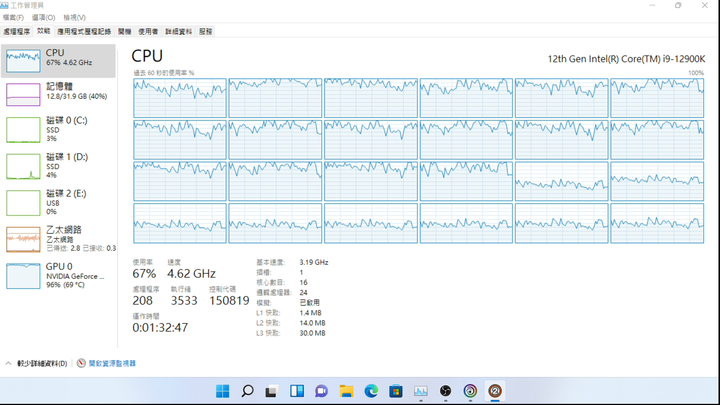Open the 服務 tab
720x405 pixels.
tap(206, 32)
